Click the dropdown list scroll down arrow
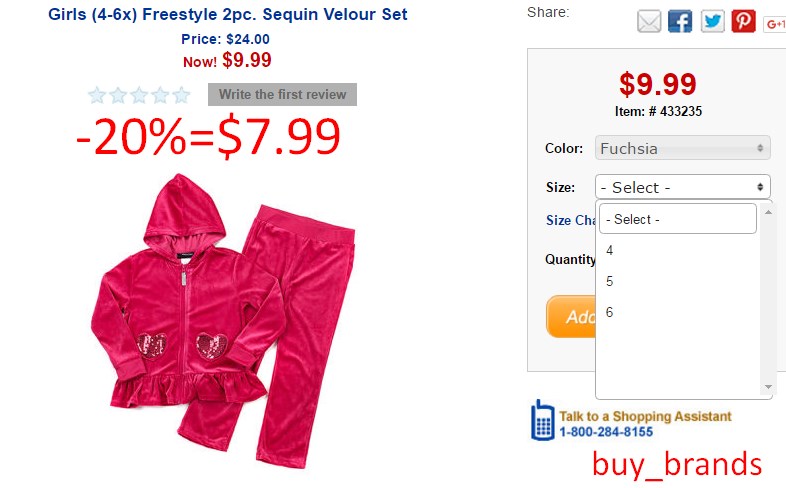 [x=768, y=387]
